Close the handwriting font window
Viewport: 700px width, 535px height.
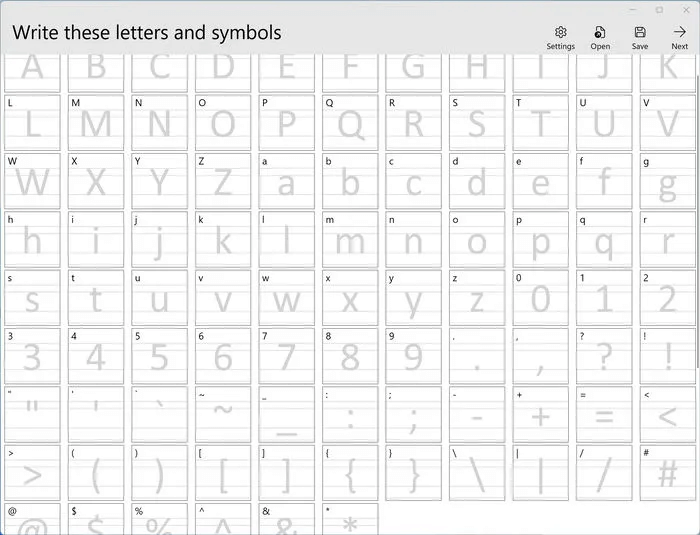[686, 9]
